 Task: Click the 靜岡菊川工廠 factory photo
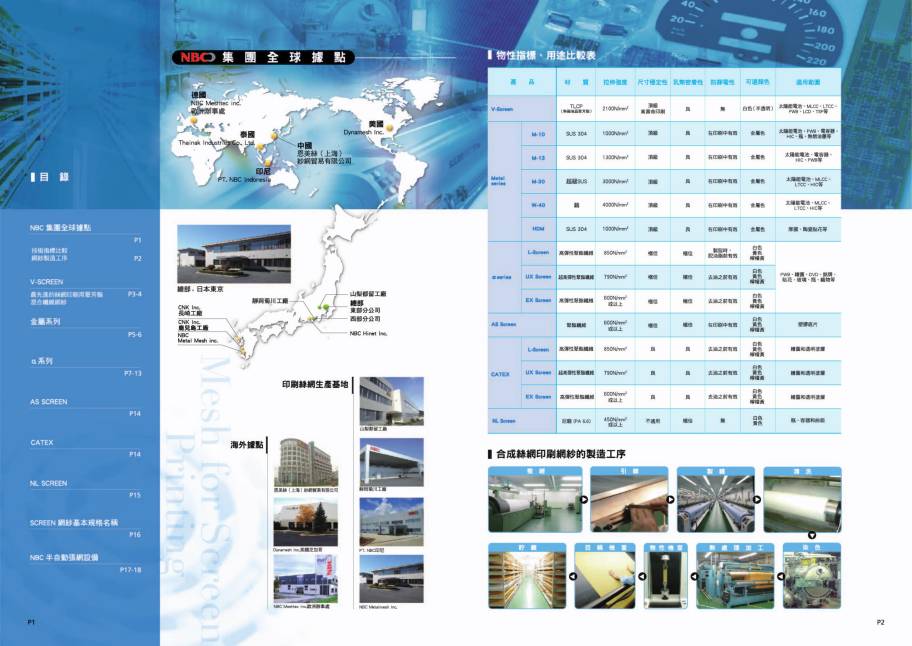point(391,462)
